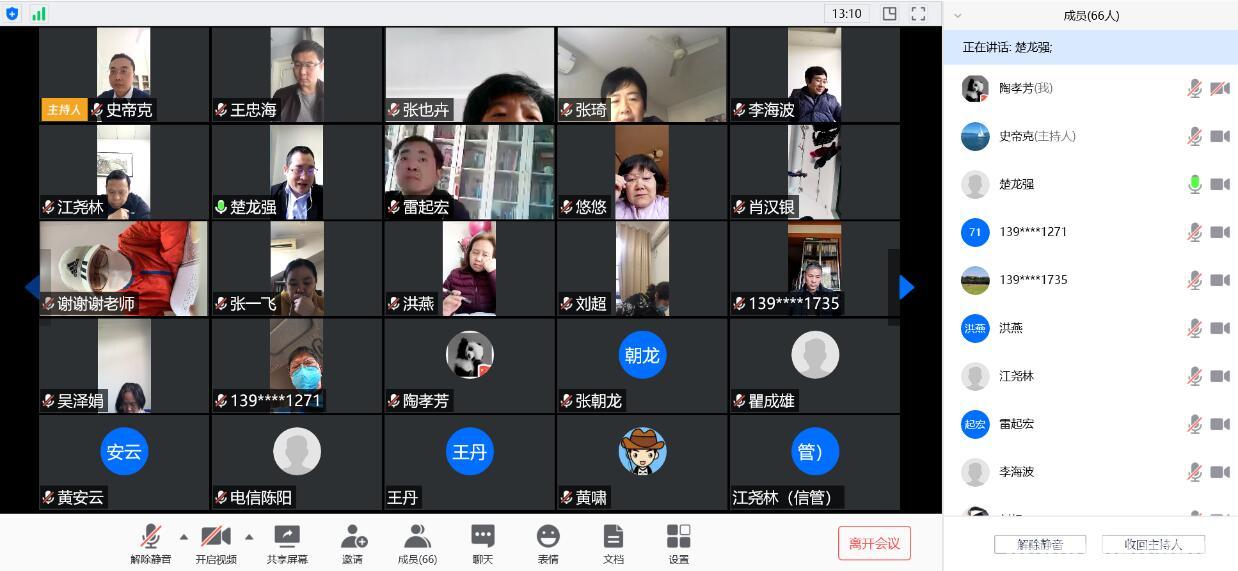The height and width of the screenshot is (571, 1238).
Task: Toggle the 解除静音 microphone in the toolbar
Action: coord(151,537)
